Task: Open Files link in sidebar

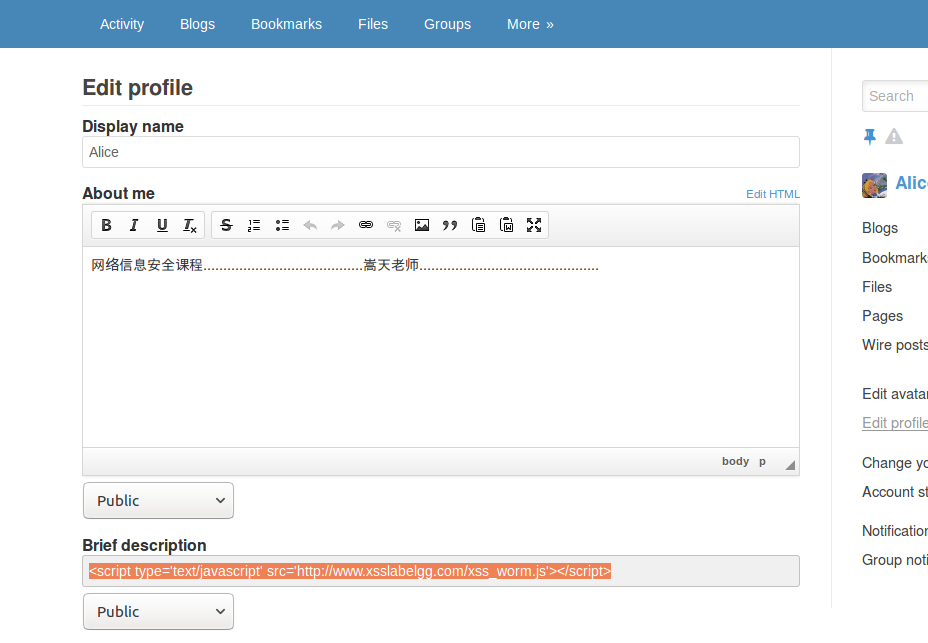Action: coord(877,287)
